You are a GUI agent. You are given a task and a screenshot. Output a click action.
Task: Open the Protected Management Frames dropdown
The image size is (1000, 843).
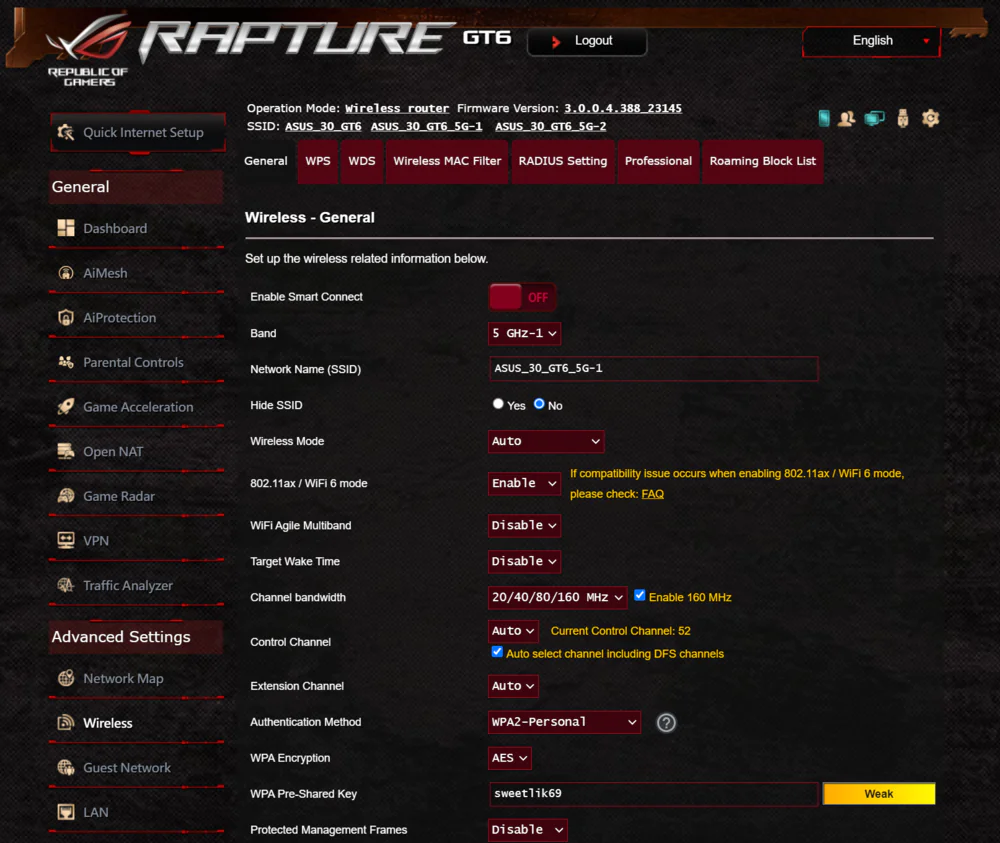coord(527,830)
